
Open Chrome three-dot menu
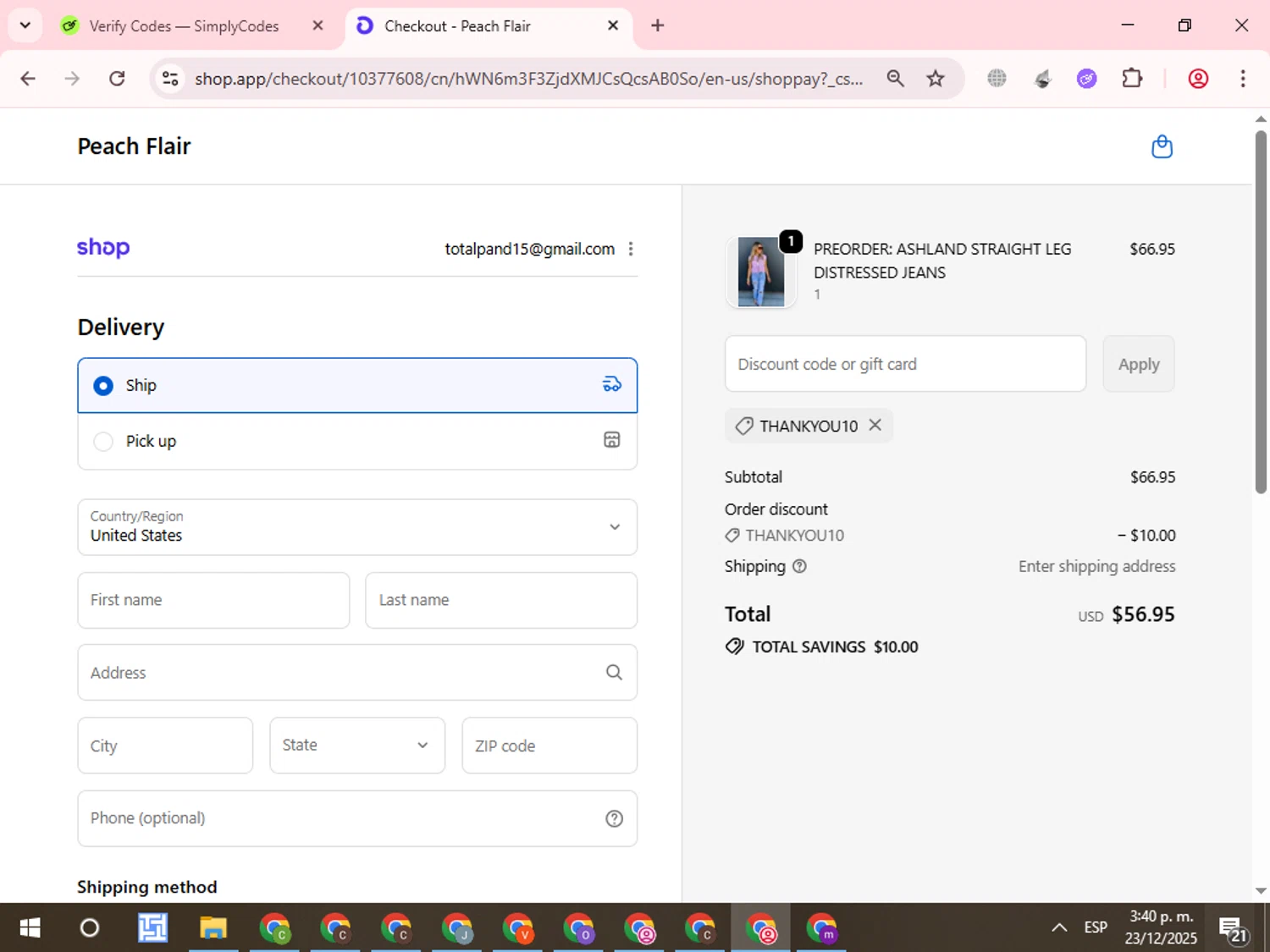1243,79
